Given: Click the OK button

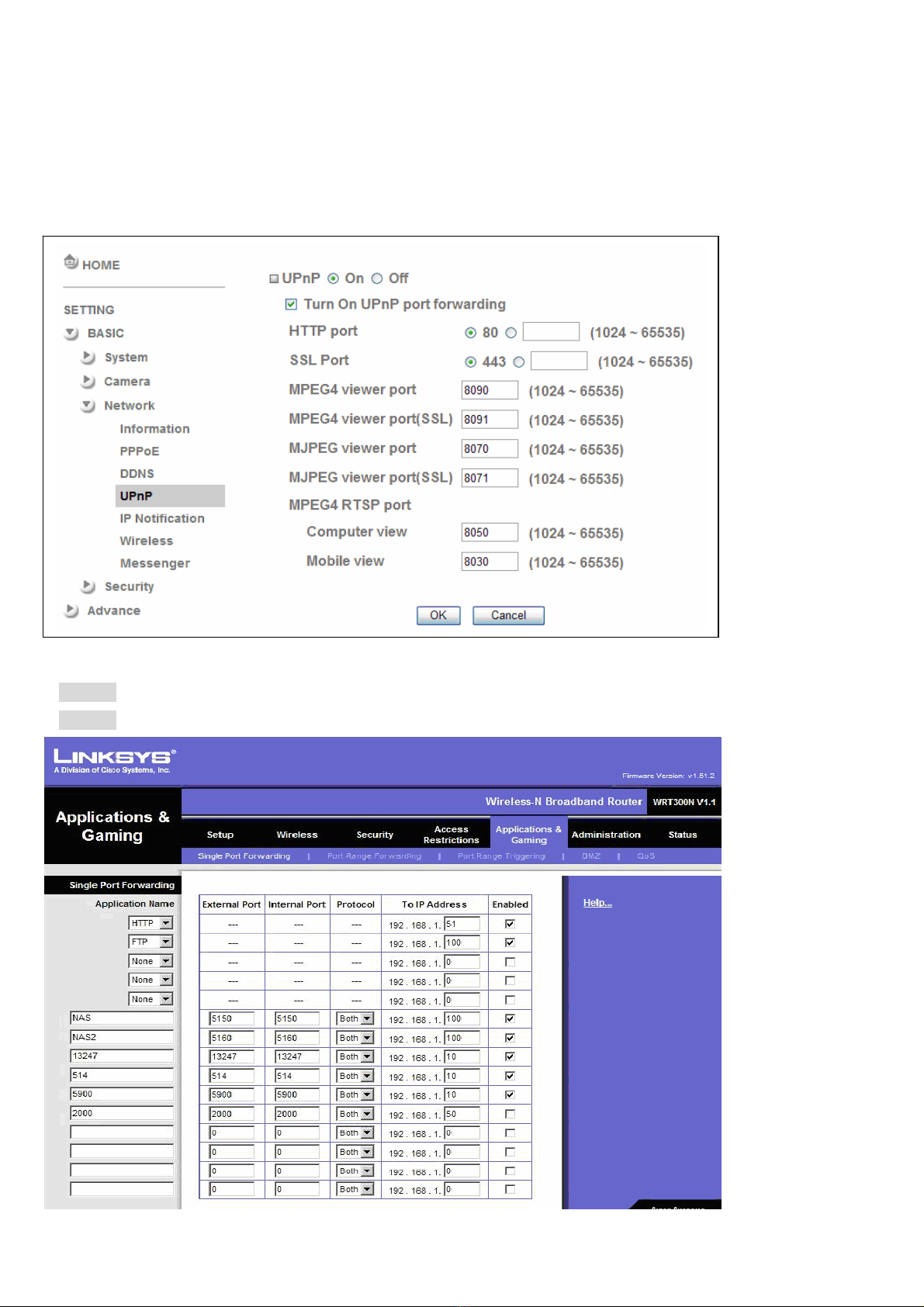Looking at the screenshot, I should pos(438,615).
